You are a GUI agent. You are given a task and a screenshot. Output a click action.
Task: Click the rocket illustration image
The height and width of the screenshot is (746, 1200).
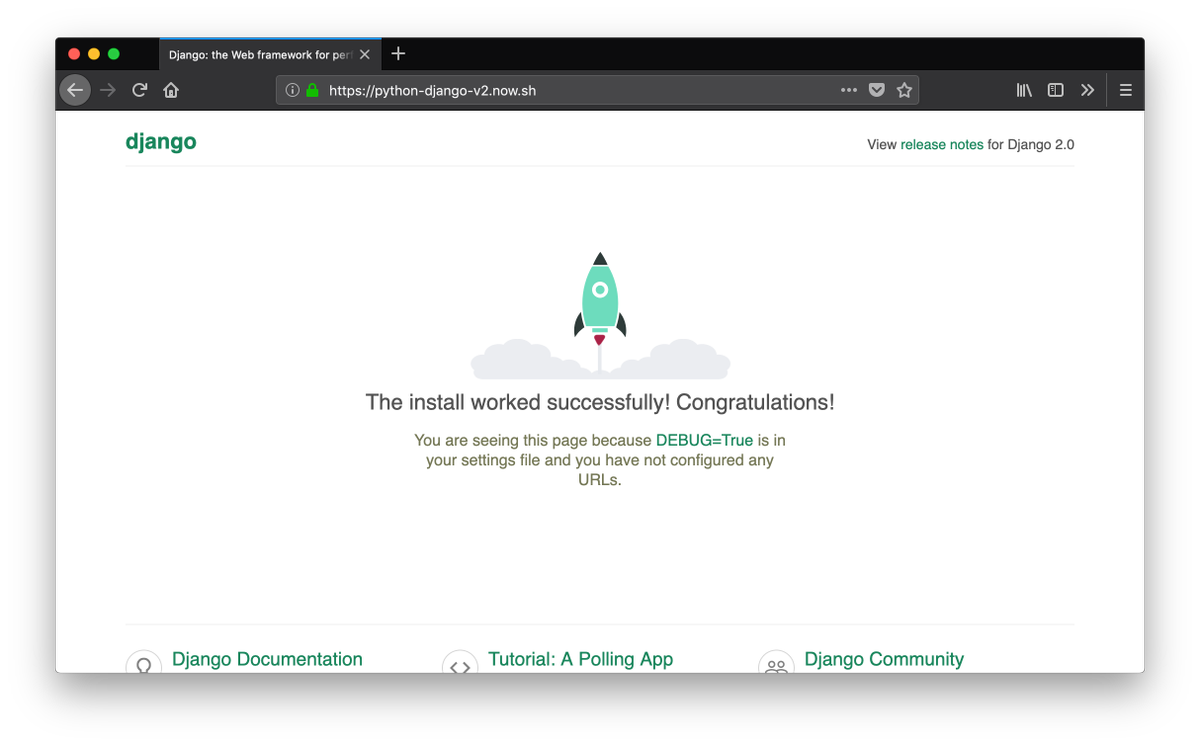600,315
